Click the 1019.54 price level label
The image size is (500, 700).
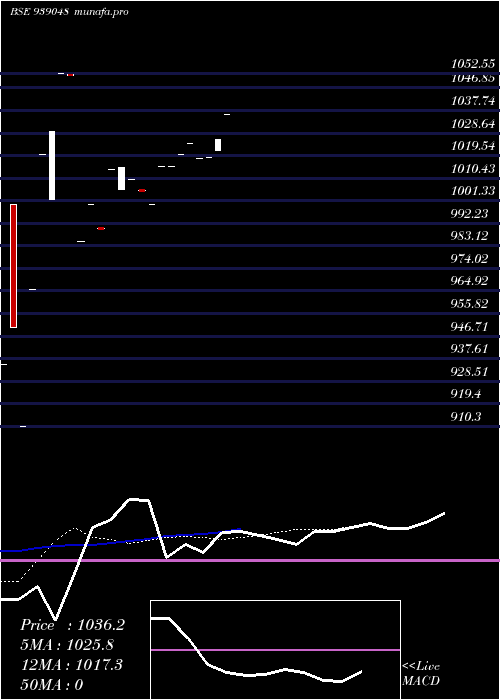(x=473, y=146)
